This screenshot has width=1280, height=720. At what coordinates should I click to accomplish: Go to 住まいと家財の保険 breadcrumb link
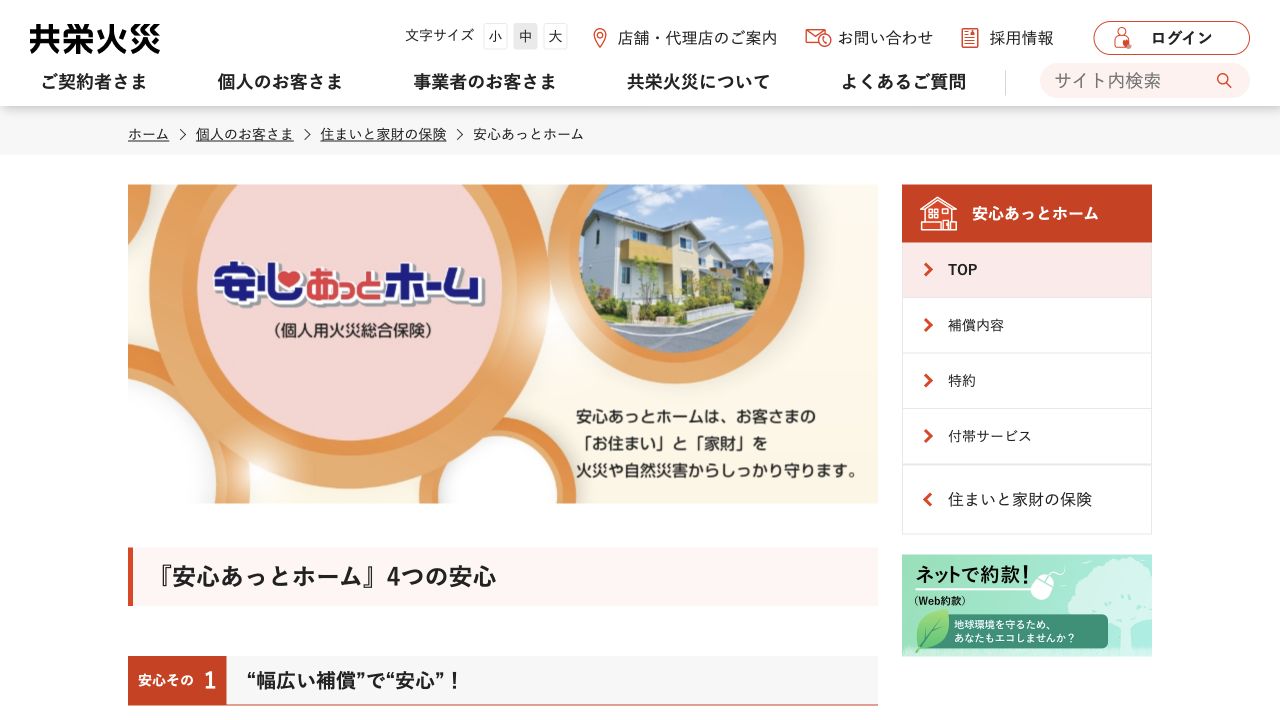point(383,134)
